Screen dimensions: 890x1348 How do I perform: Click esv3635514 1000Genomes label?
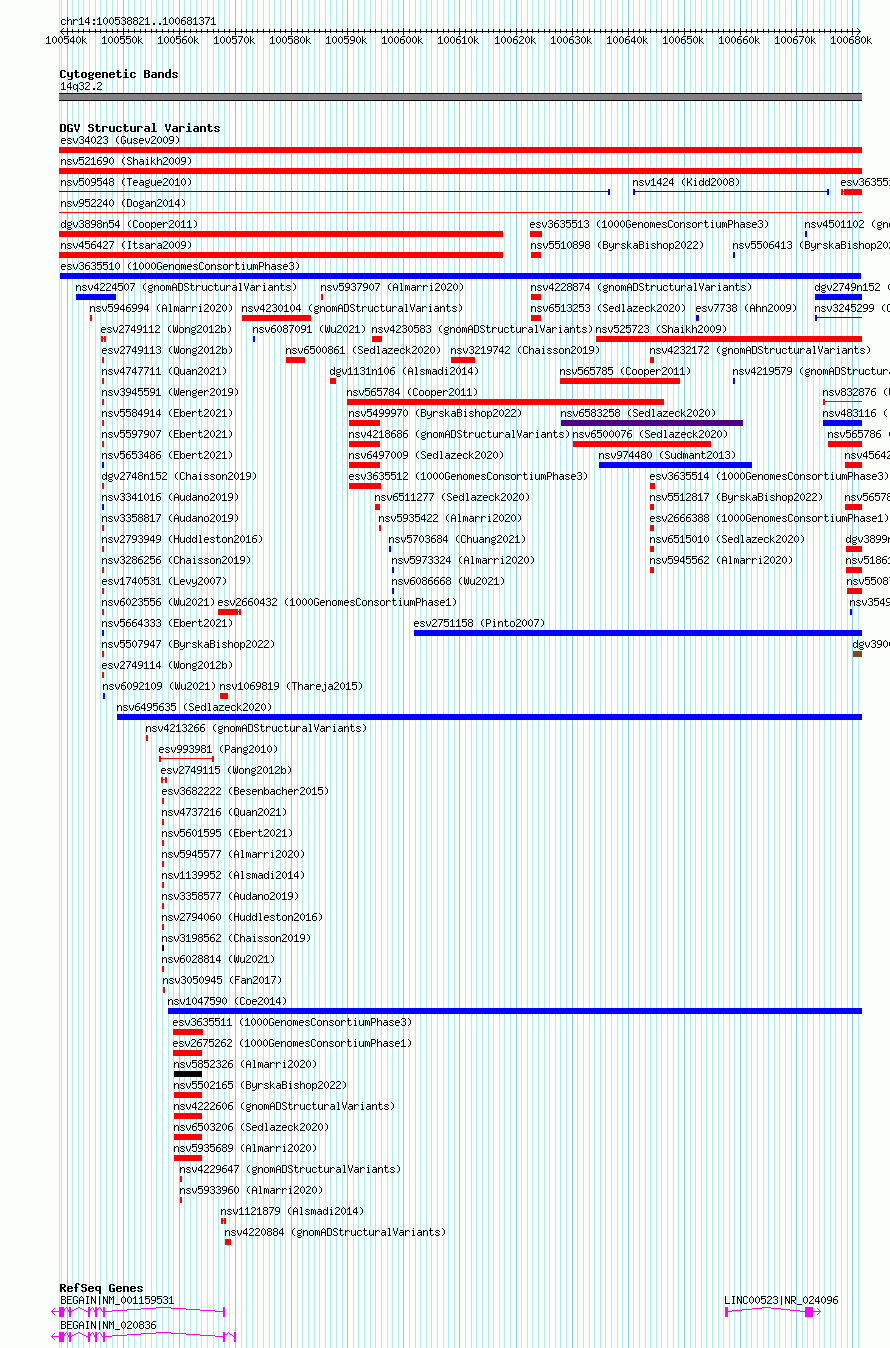(x=769, y=476)
